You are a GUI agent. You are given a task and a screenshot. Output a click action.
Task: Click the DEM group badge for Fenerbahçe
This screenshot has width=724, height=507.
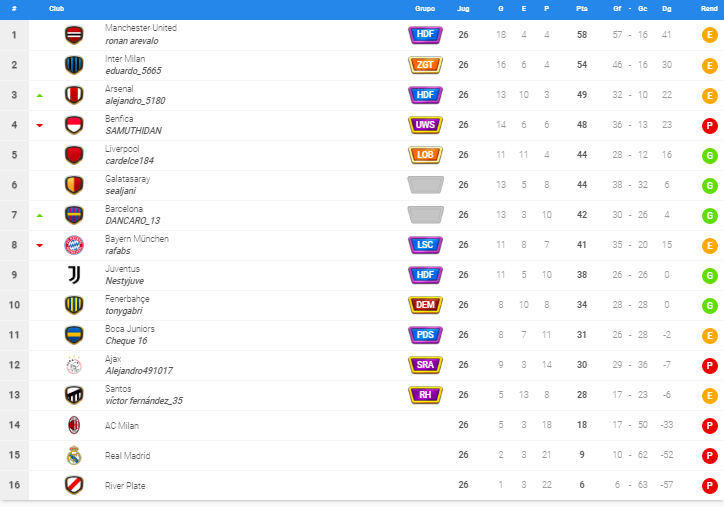click(425, 305)
